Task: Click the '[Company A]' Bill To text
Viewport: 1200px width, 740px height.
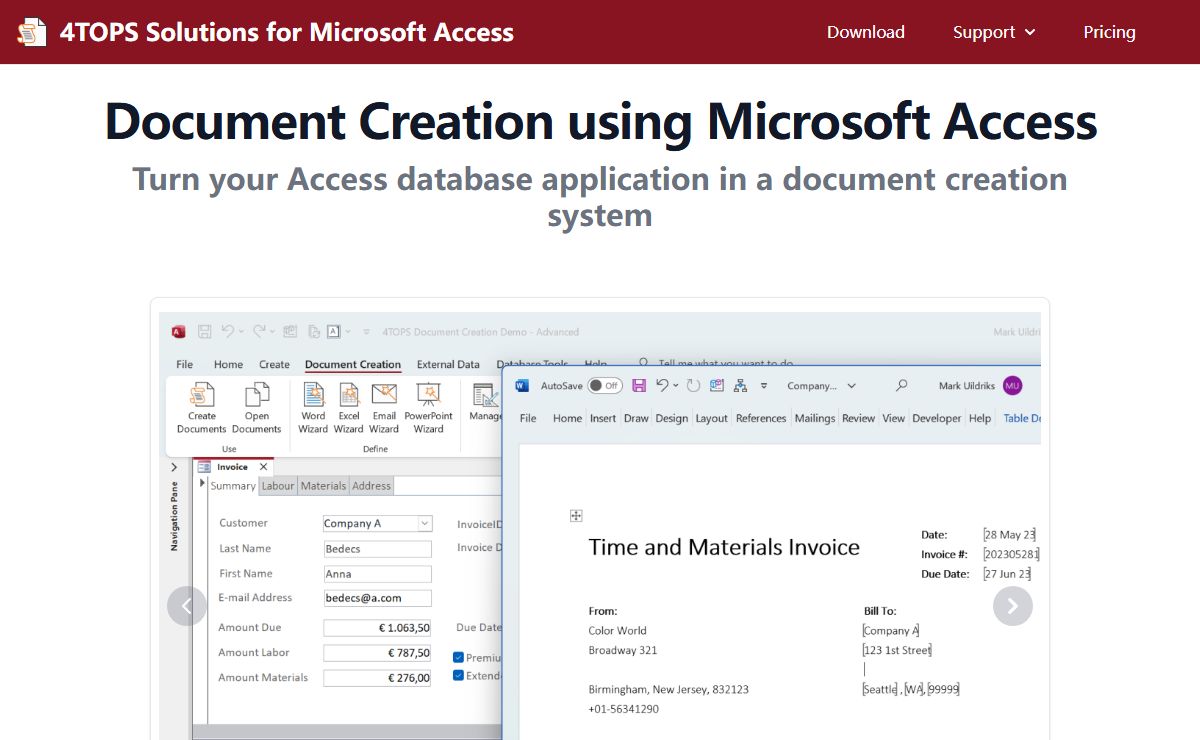Action: tap(890, 630)
